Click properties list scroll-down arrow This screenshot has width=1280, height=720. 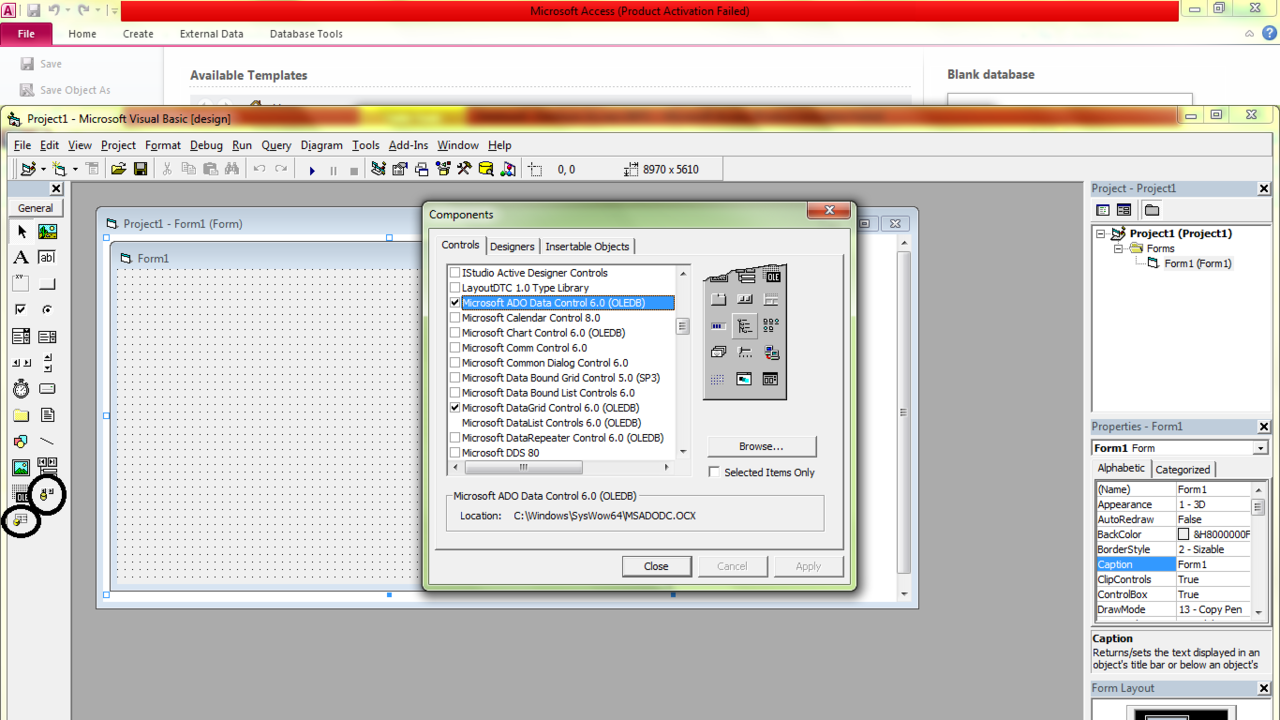point(1259,610)
